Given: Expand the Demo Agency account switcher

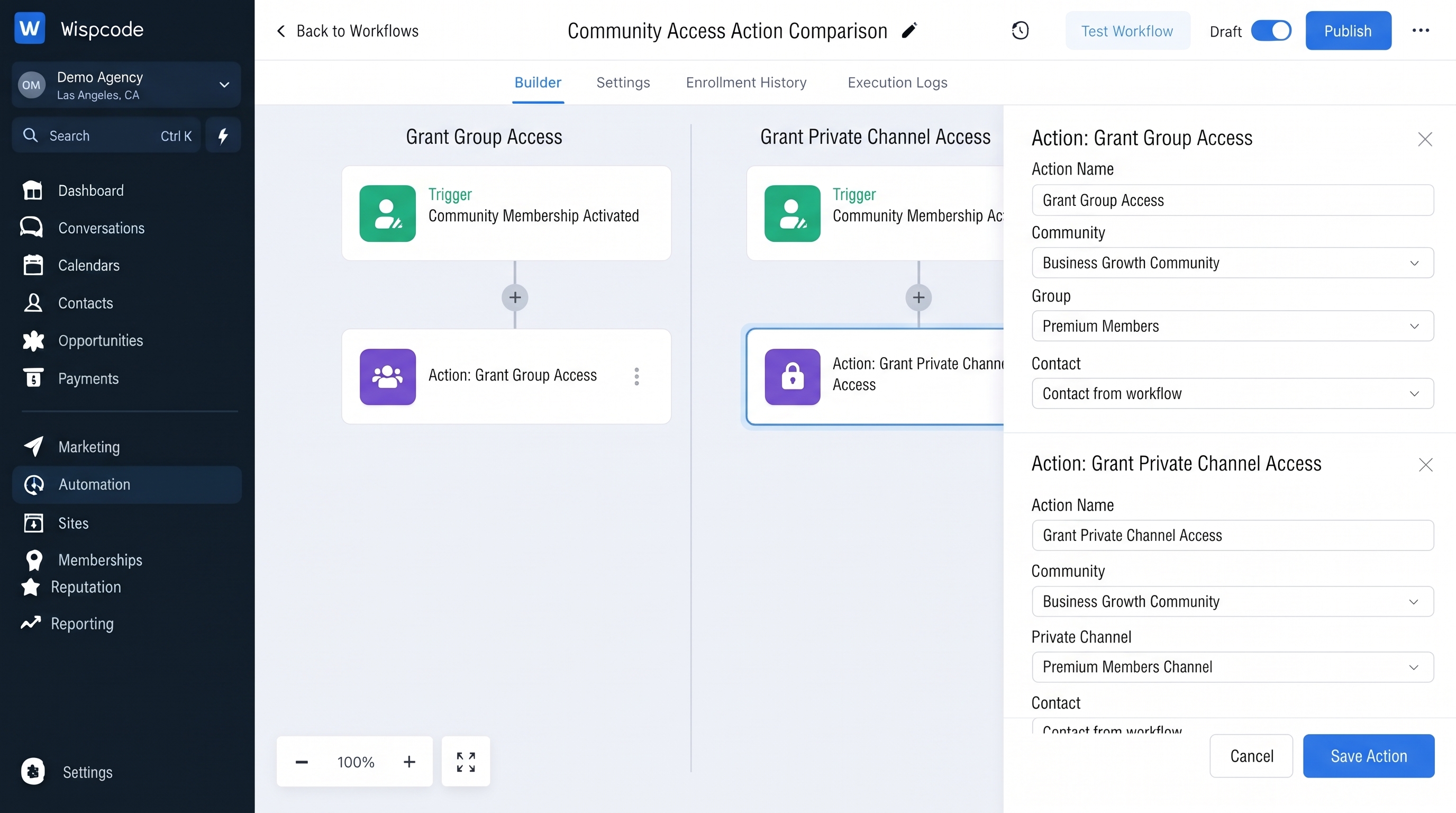Looking at the screenshot, I should [x=126, y=85].
